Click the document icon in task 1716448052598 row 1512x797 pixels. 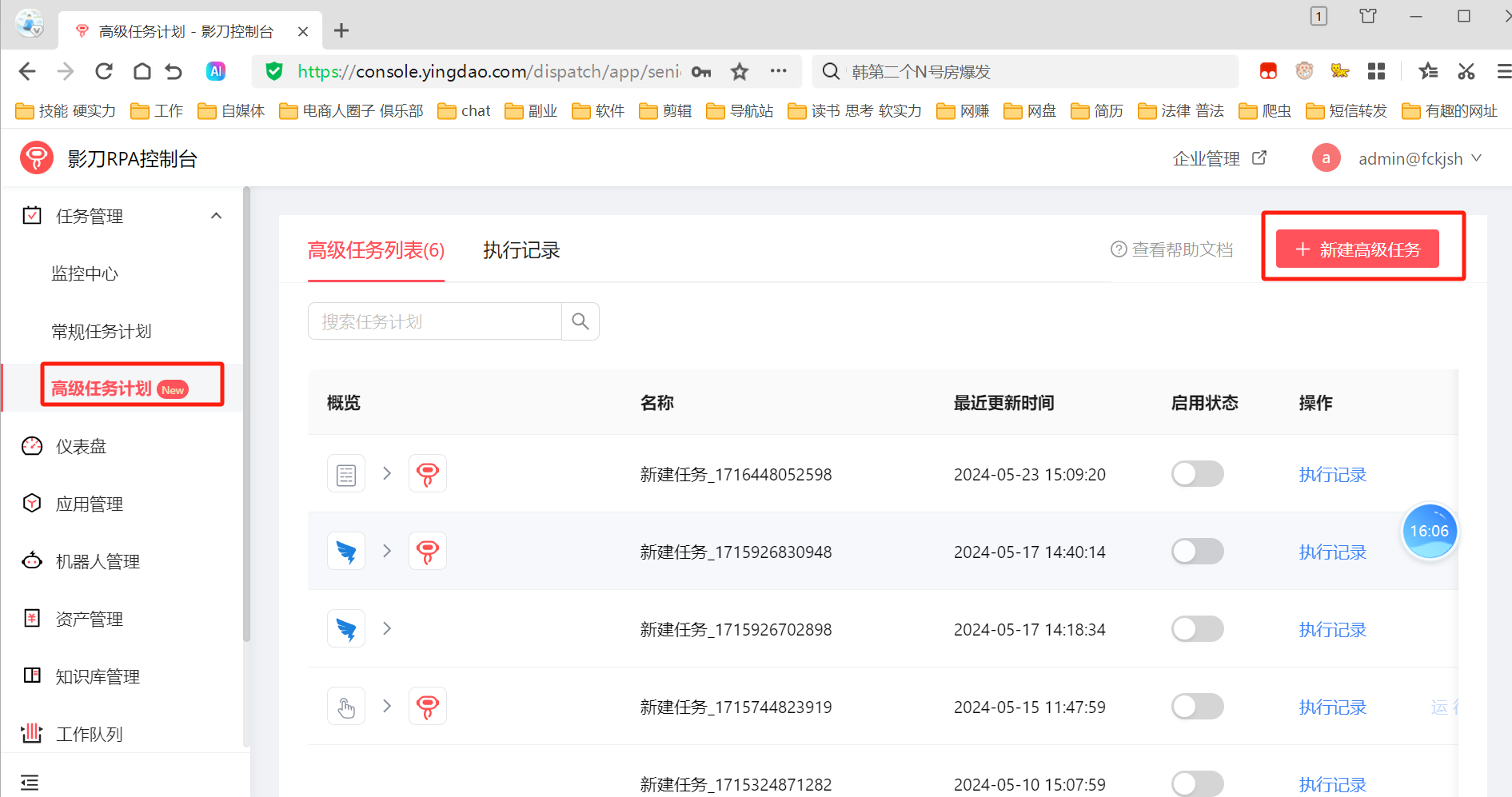(x=346, y=474)
